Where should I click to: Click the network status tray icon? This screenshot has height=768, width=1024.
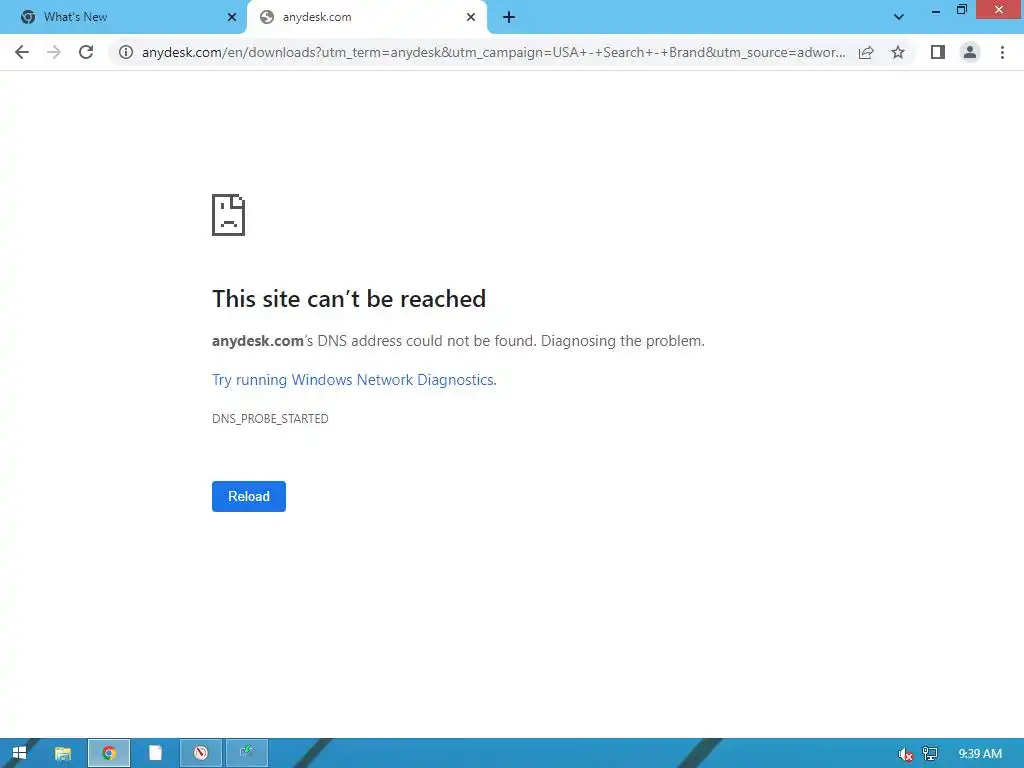click(930, 754)
